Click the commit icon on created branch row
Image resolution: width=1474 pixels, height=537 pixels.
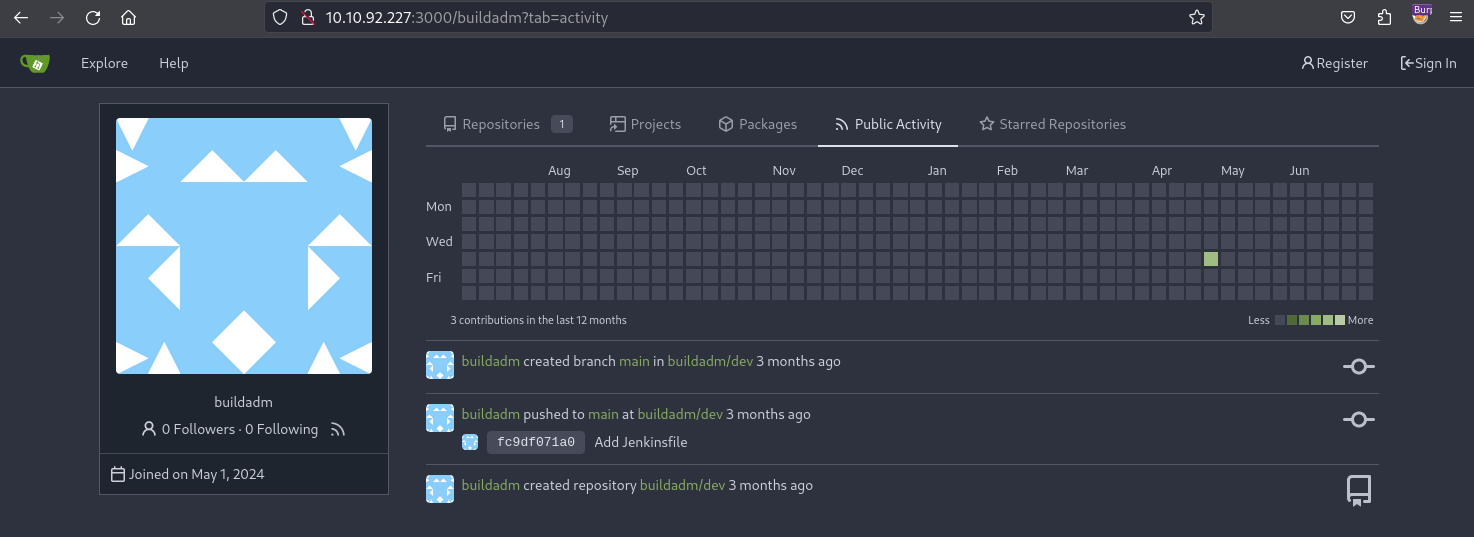(x=1358, y=367)
